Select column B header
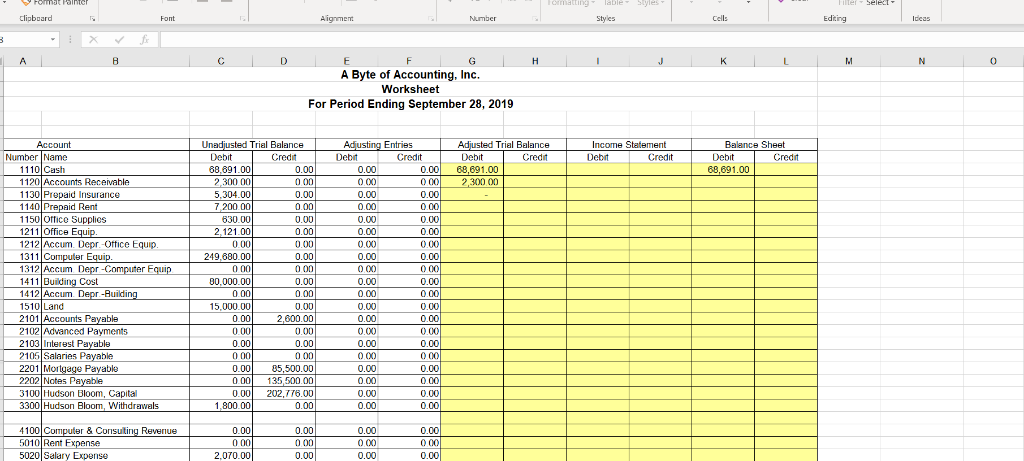Image resolution: width=1024 pixels, height=461 pixels. pos(116,61)
